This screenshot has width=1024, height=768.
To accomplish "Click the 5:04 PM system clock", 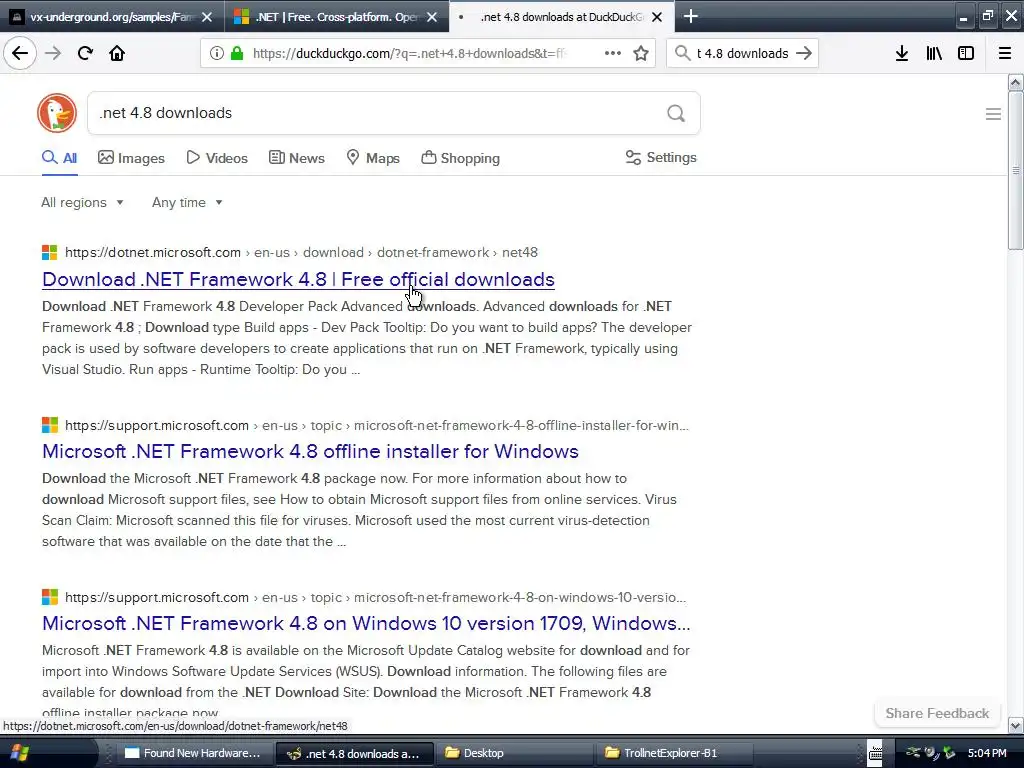I will pos(987,753).
